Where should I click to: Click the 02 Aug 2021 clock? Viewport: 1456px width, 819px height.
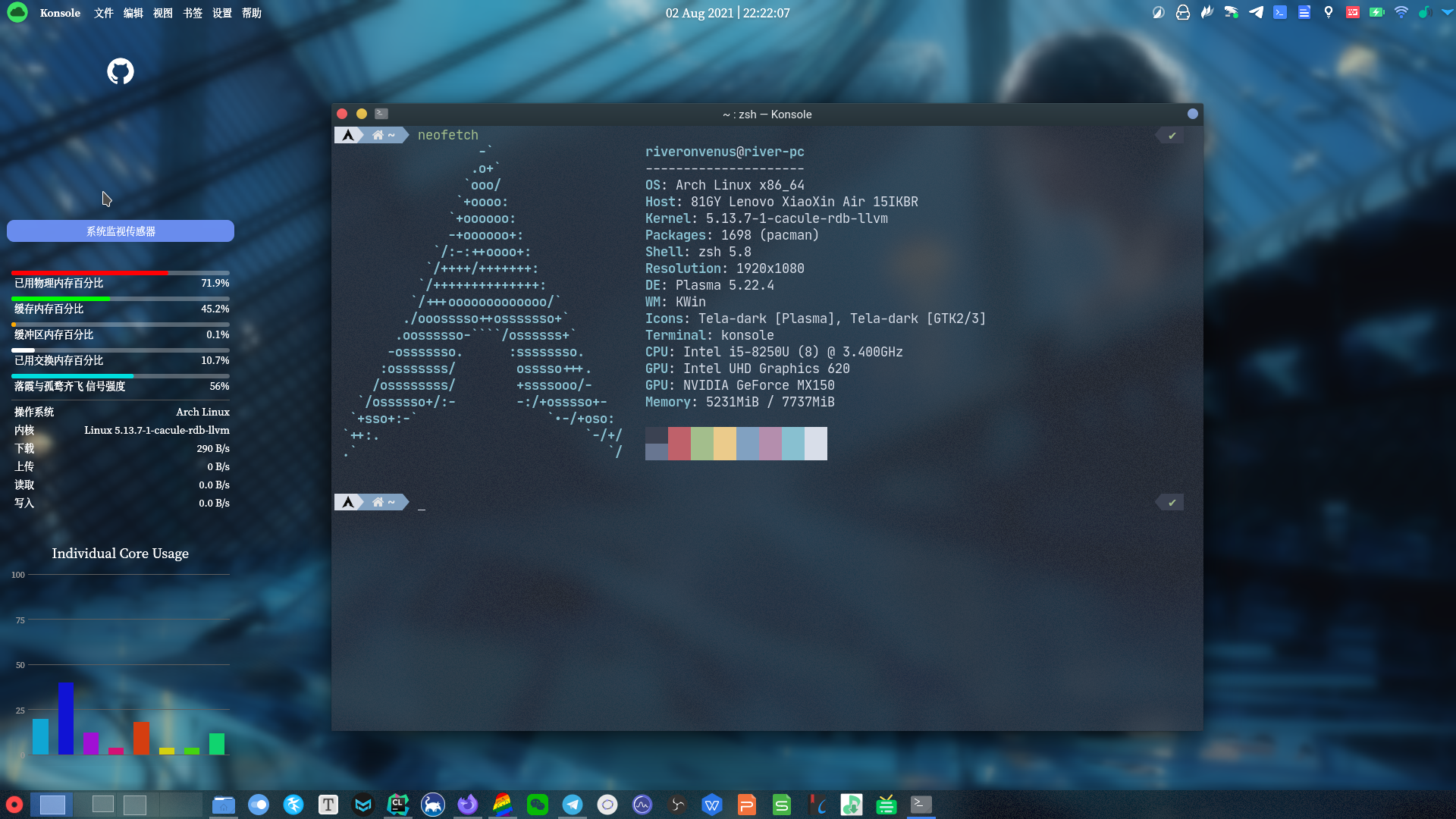point(727,13)
